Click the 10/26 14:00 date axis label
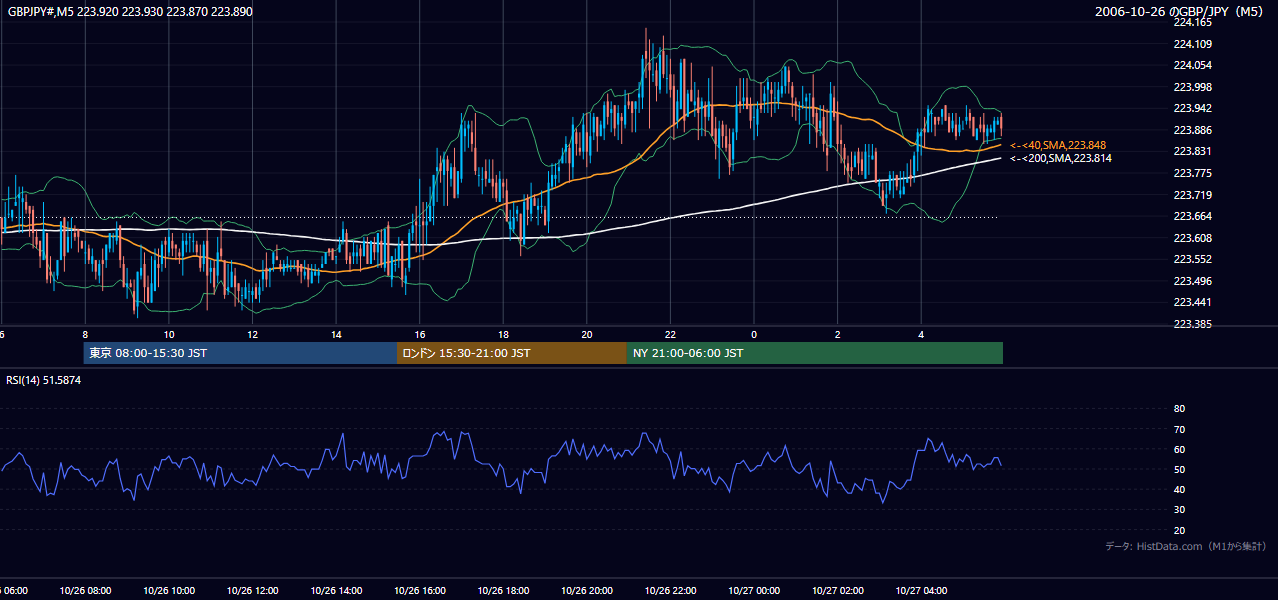Viewport: 1278px width, 600px height. [x=336, y=591]
